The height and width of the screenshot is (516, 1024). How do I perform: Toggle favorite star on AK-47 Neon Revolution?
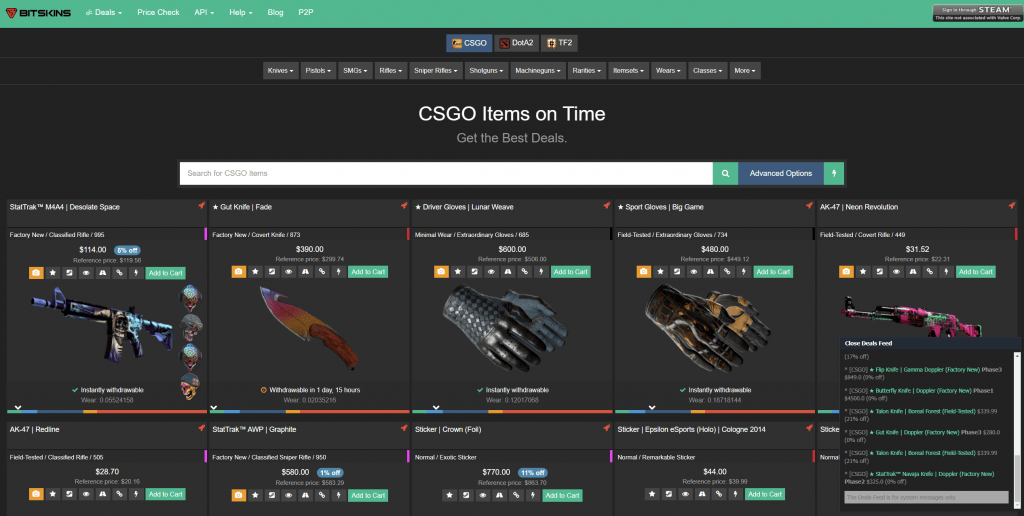[863, 272]
